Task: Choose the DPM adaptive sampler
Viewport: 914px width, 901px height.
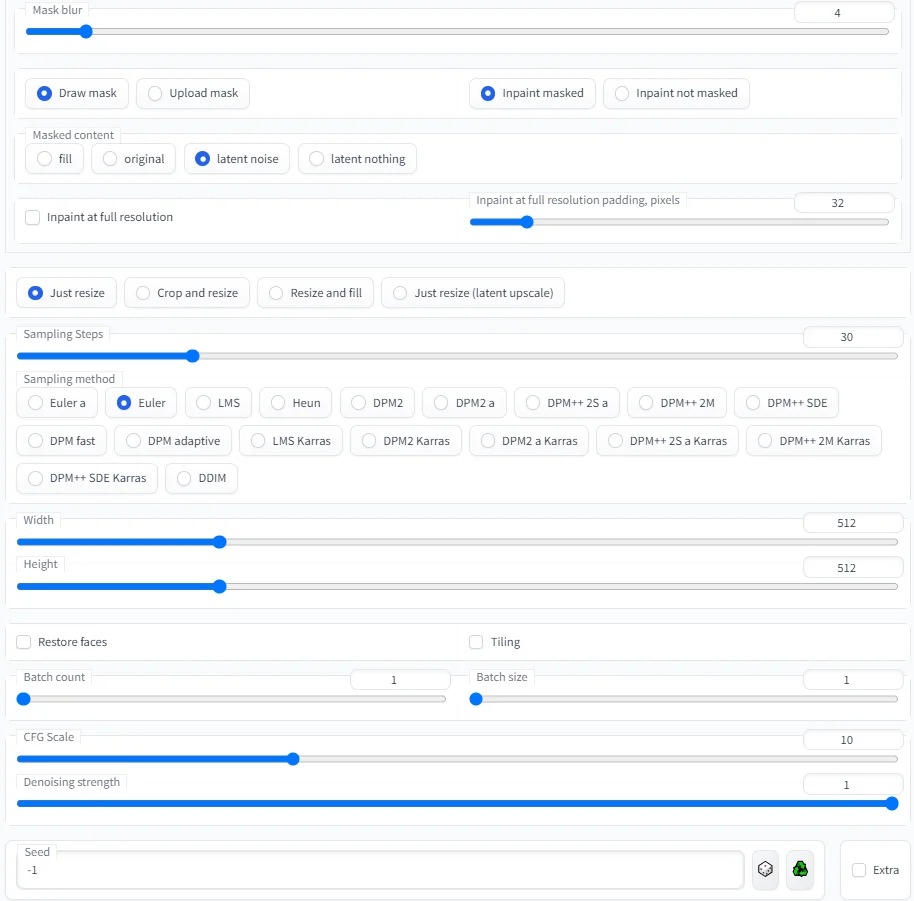Action: [135, 441]
